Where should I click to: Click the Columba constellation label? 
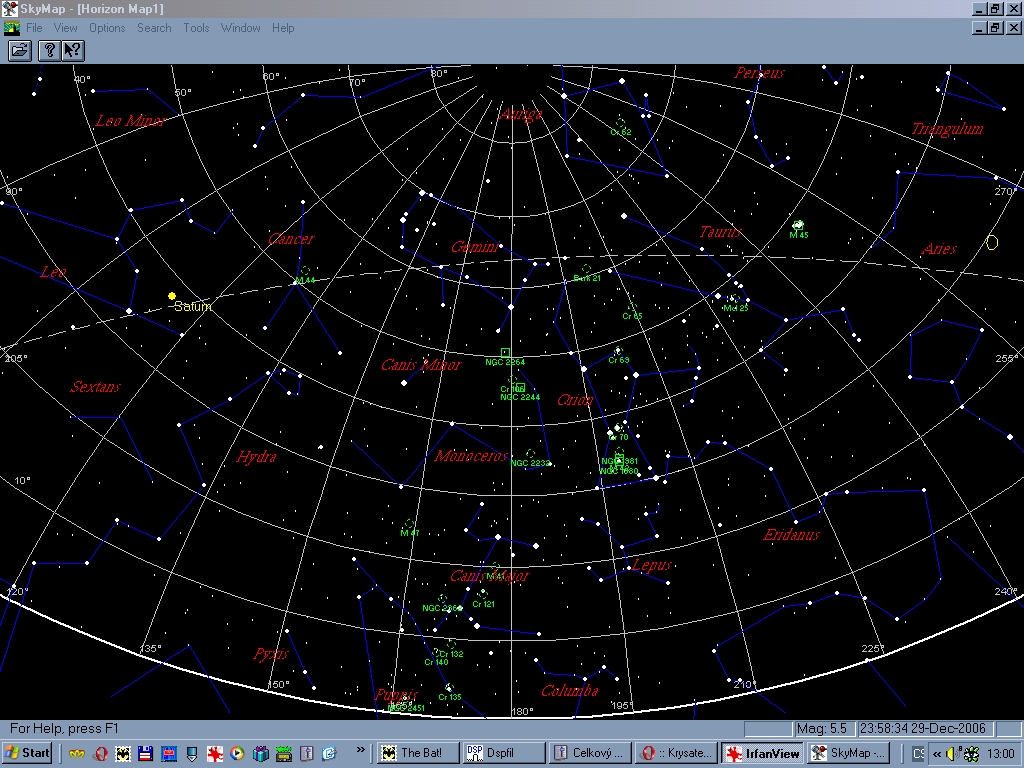(569, 691)
